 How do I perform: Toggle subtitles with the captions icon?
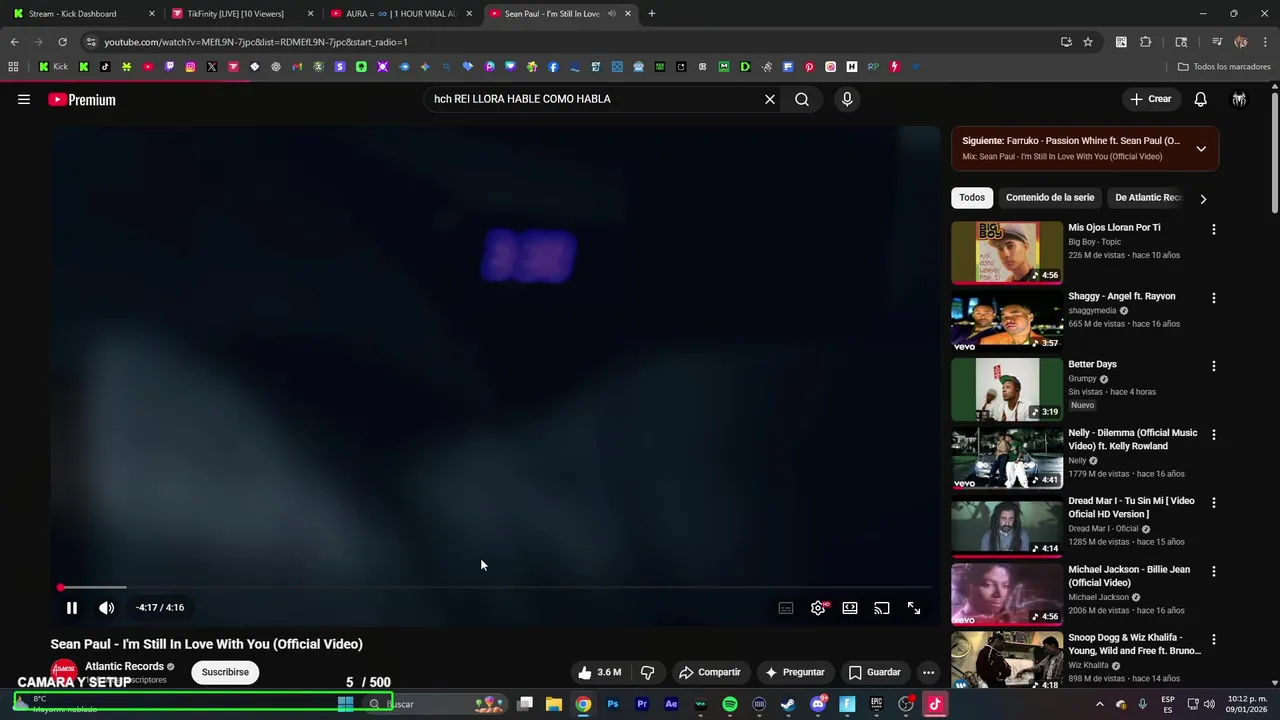click(786, 608)
